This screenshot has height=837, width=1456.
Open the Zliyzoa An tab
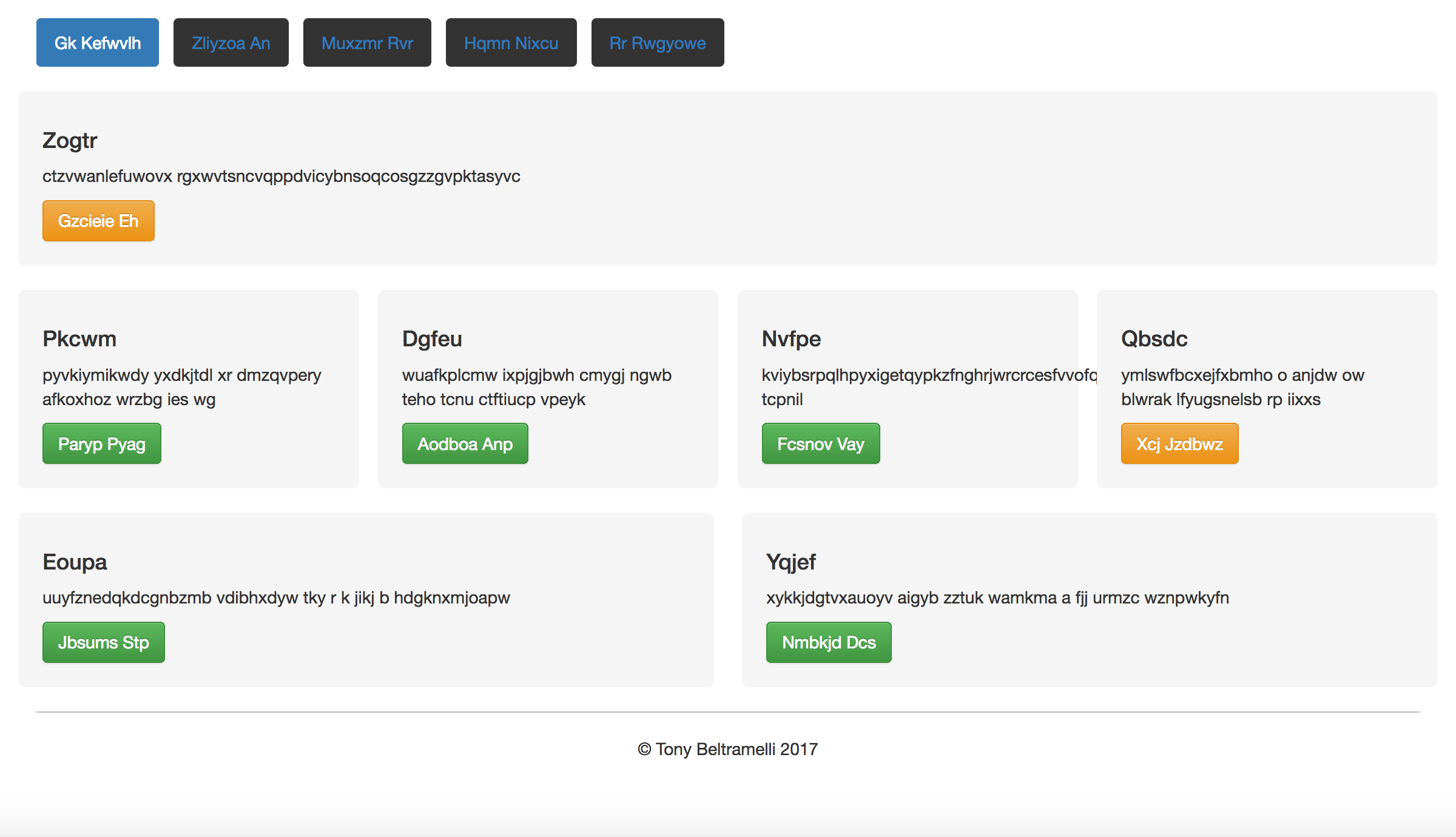click(x=231, y=42)
